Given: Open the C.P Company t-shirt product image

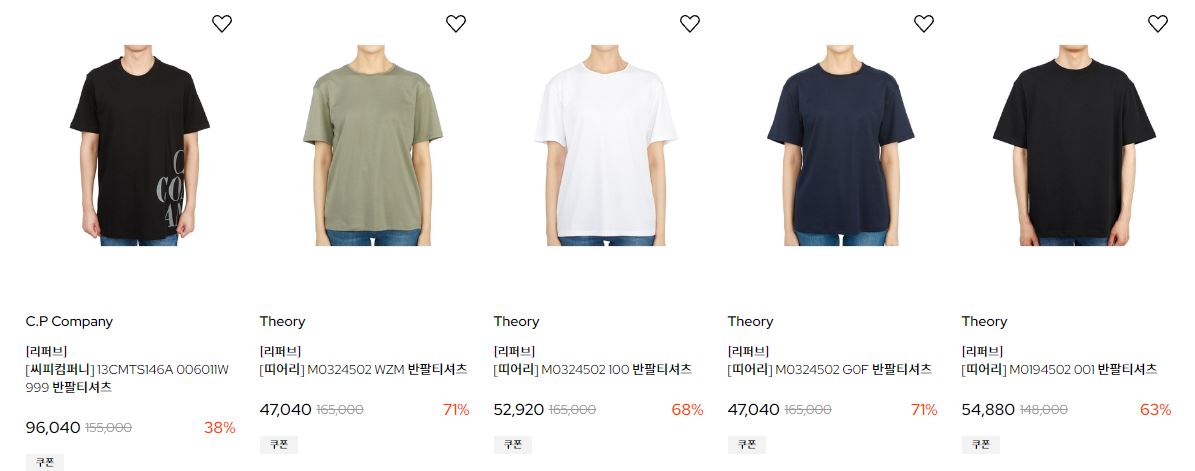Looking at the screenshot, I should pyautogui.click(x=139, y=145).
